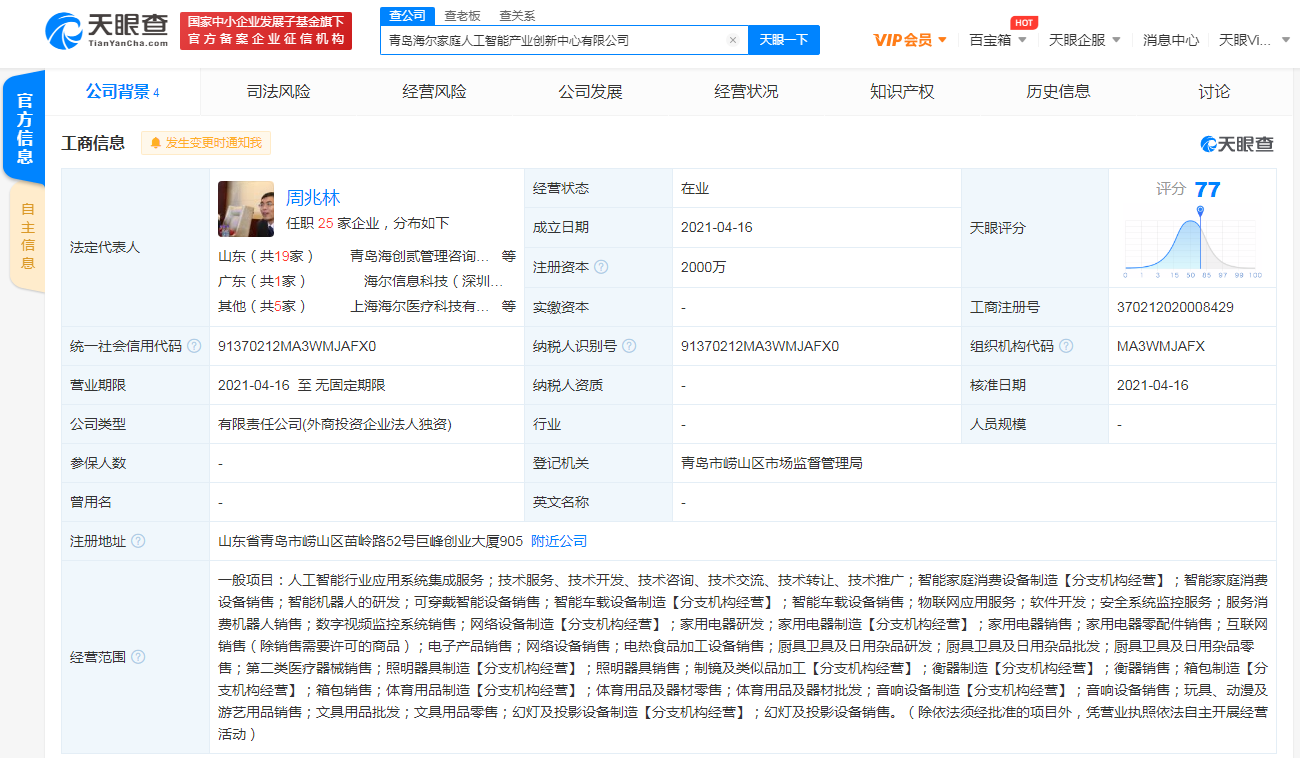Open the 公司背景 tab
The image size is (1300, 758).
pos(123,92)
